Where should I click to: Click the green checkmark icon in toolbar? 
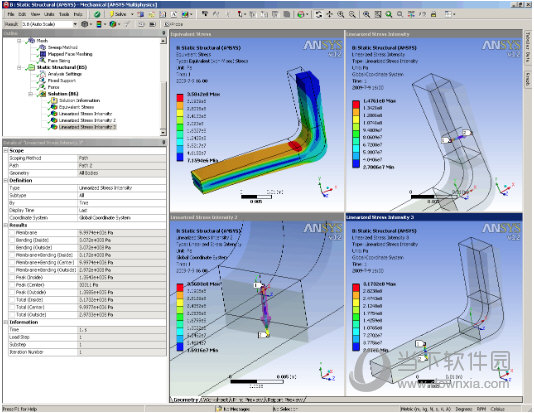97,14
